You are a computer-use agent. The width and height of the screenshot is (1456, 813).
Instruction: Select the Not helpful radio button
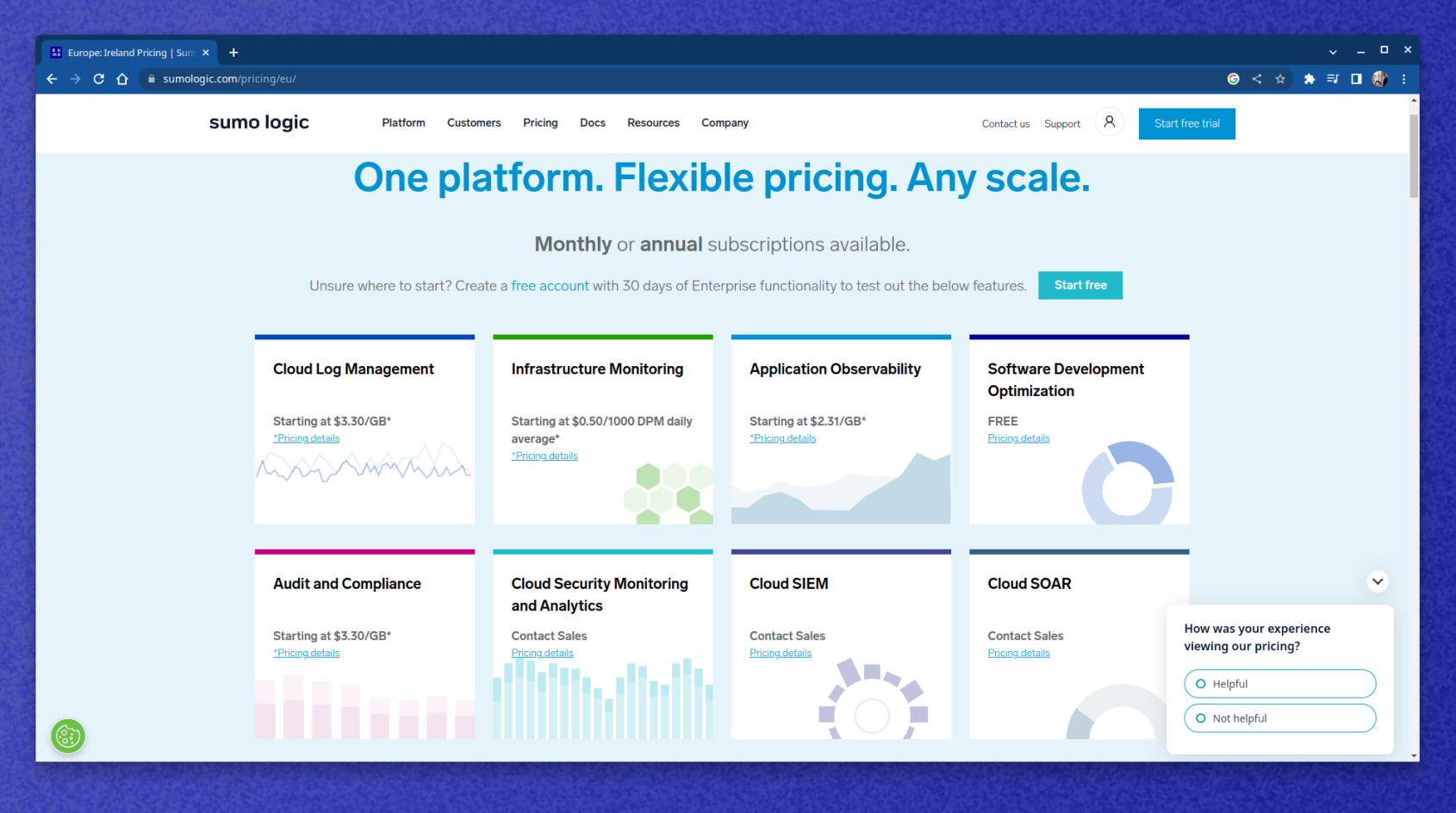[x=1200, y=717]
